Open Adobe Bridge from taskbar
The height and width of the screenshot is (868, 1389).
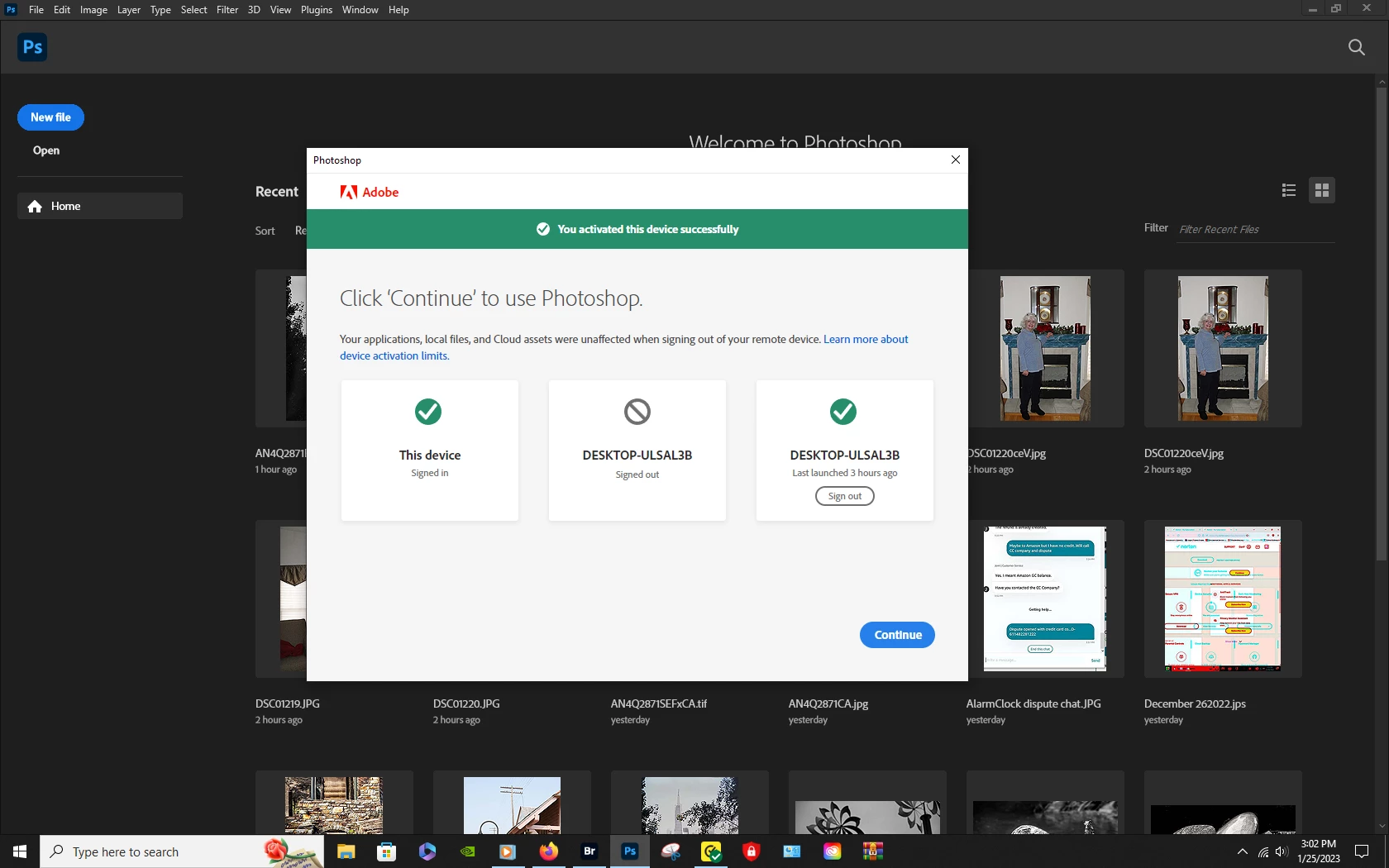589,851
